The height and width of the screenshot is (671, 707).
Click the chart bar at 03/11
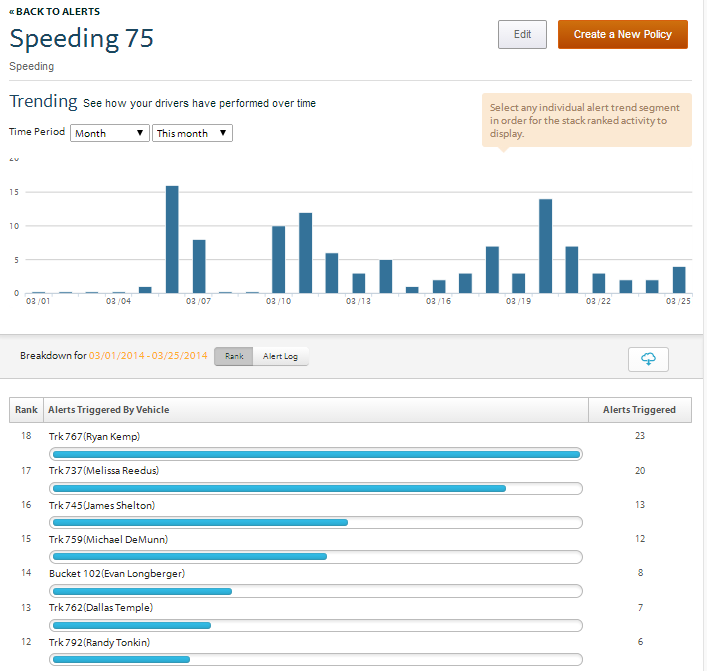305,252
